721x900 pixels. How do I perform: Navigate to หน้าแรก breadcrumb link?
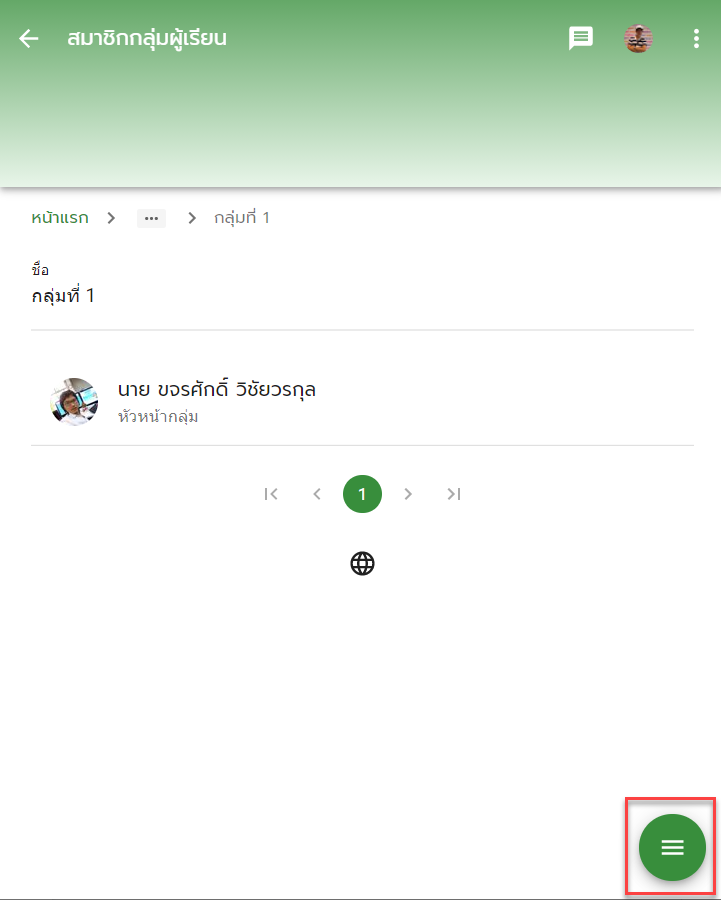pos(60,218)
